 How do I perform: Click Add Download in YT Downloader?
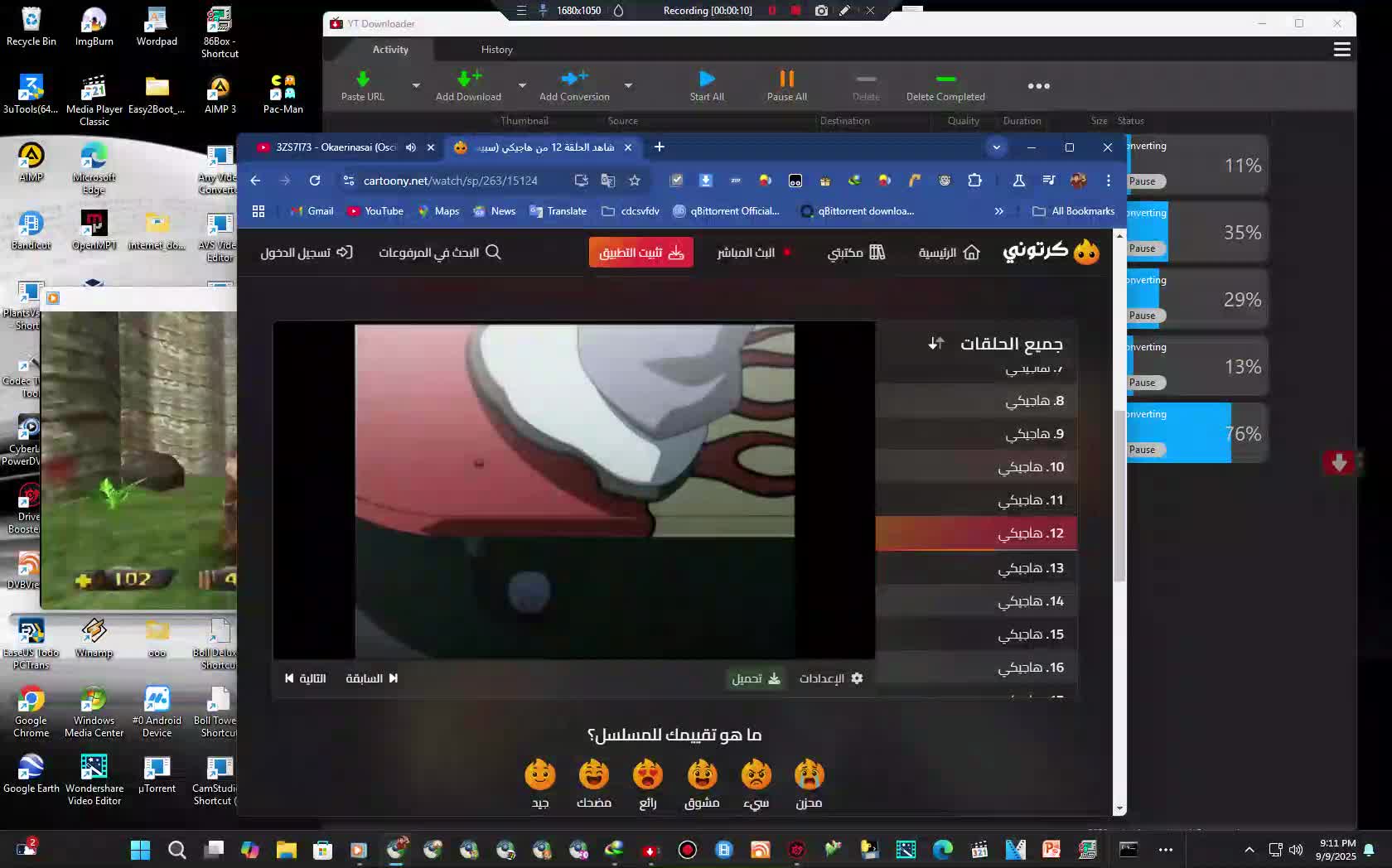[468, 85]
